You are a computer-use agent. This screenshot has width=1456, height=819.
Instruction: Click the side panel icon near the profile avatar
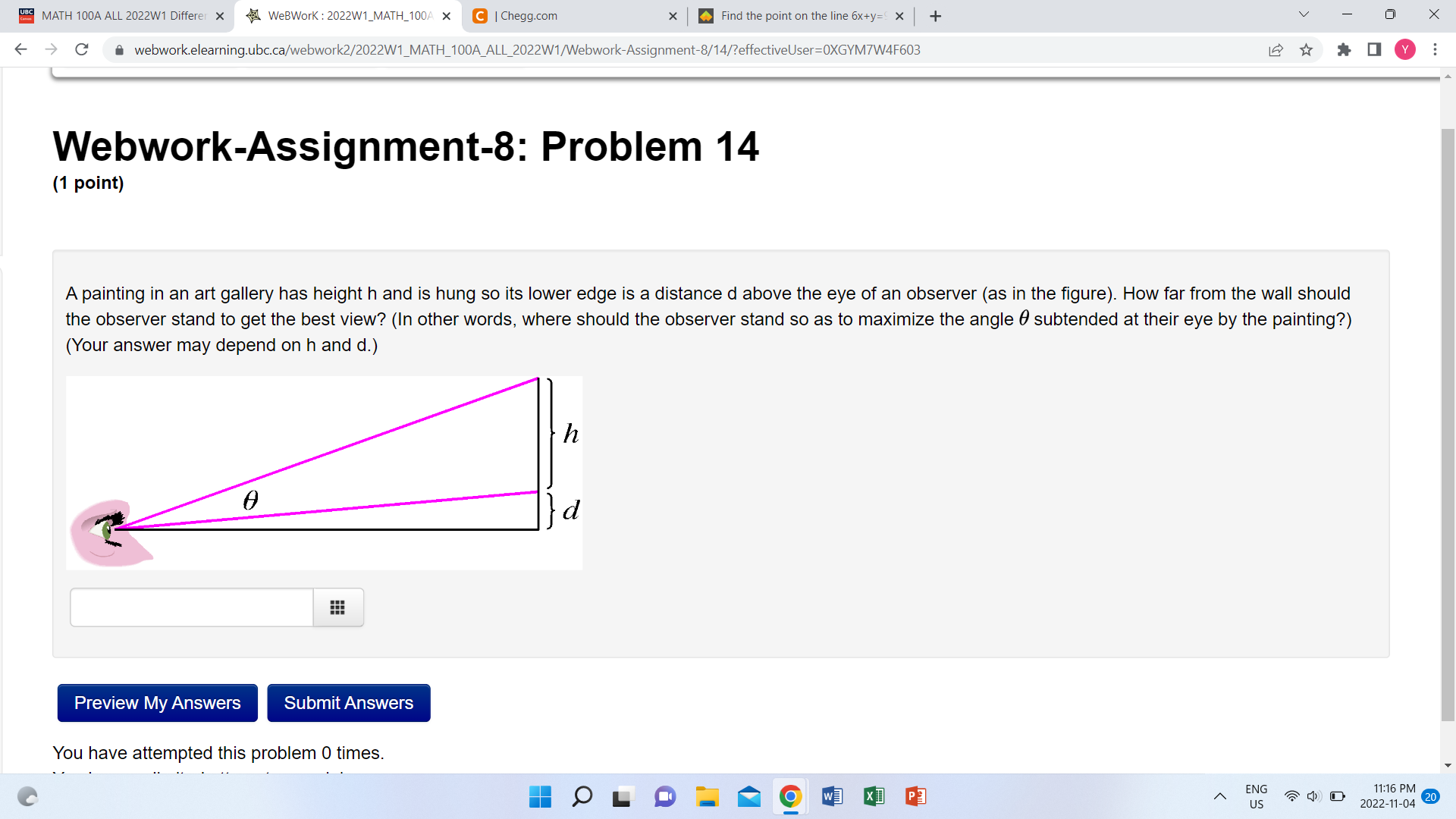(1373, 49)
